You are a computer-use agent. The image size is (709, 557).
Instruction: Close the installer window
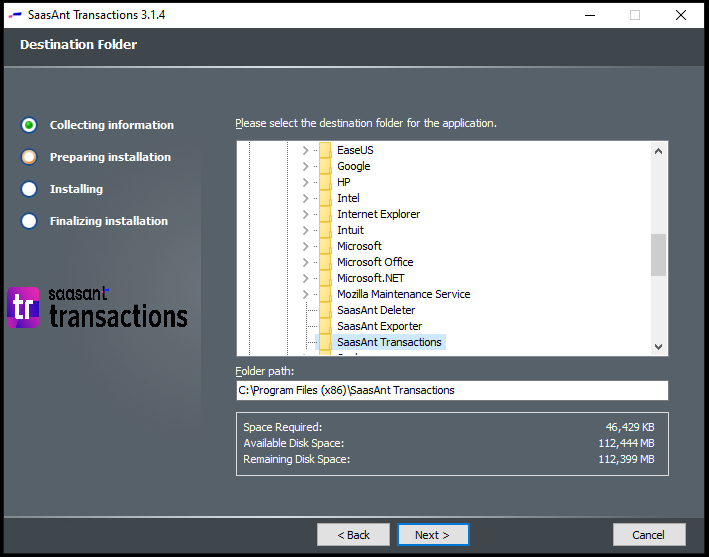(x=681, y=15)
